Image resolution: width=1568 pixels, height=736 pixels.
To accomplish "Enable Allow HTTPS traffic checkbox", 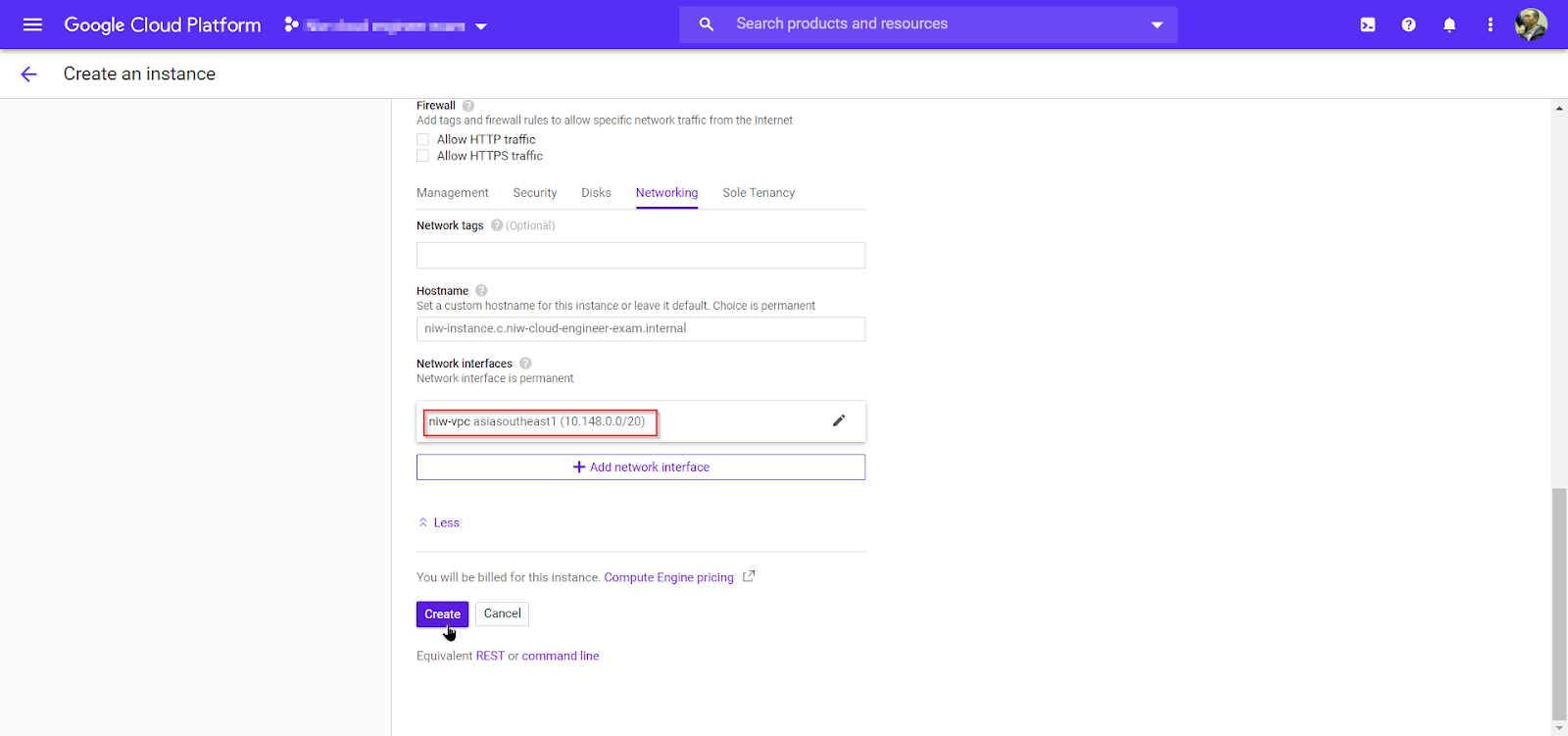I will click(422, 156).
